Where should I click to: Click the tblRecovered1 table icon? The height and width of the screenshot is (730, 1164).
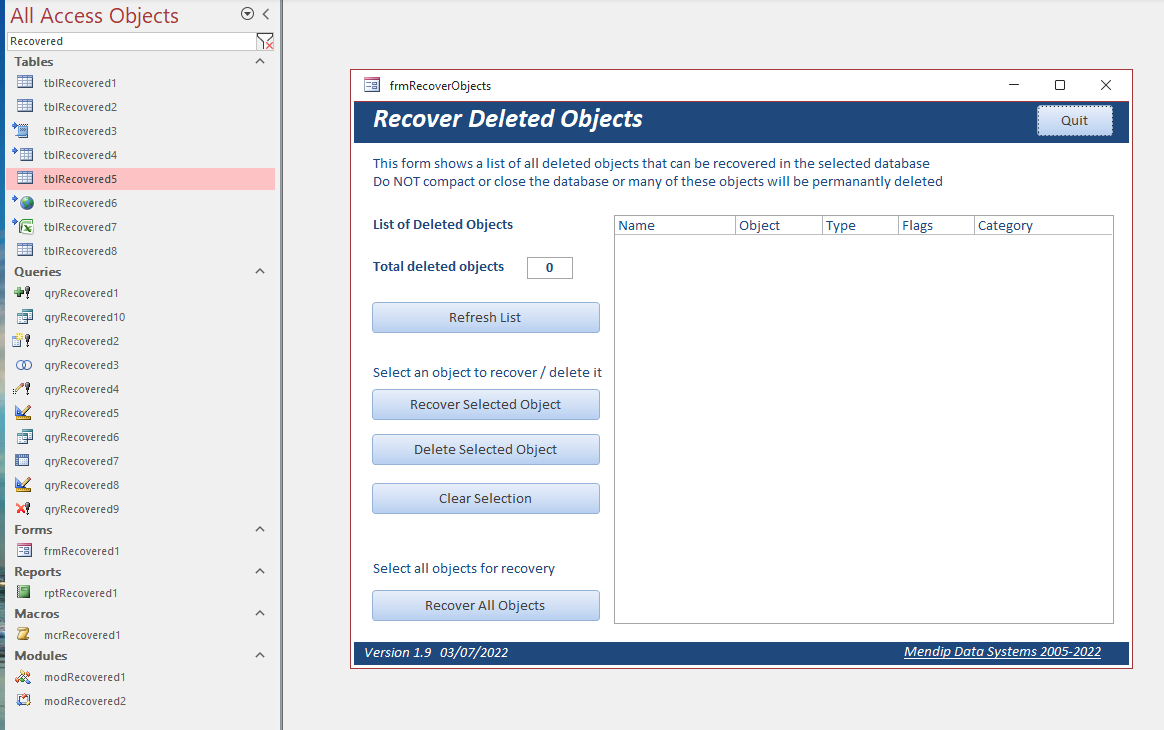(x=24, y=82)
